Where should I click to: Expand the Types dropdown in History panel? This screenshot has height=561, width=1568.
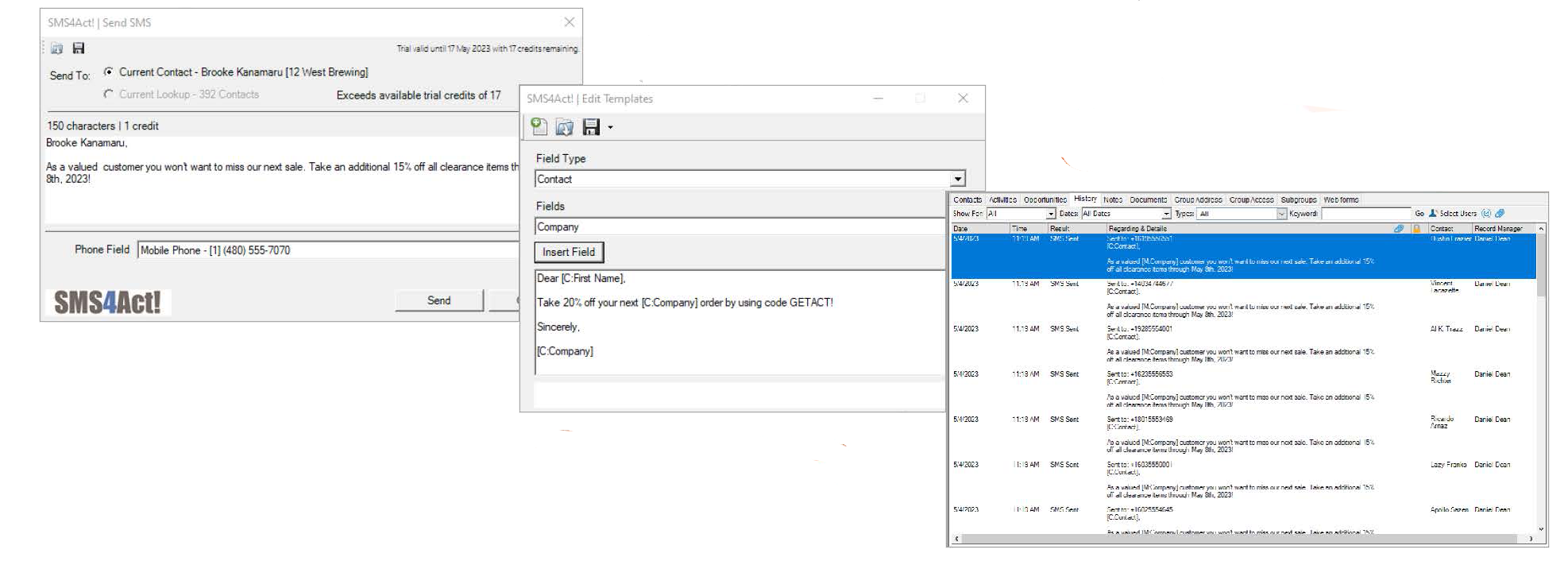1281,214
